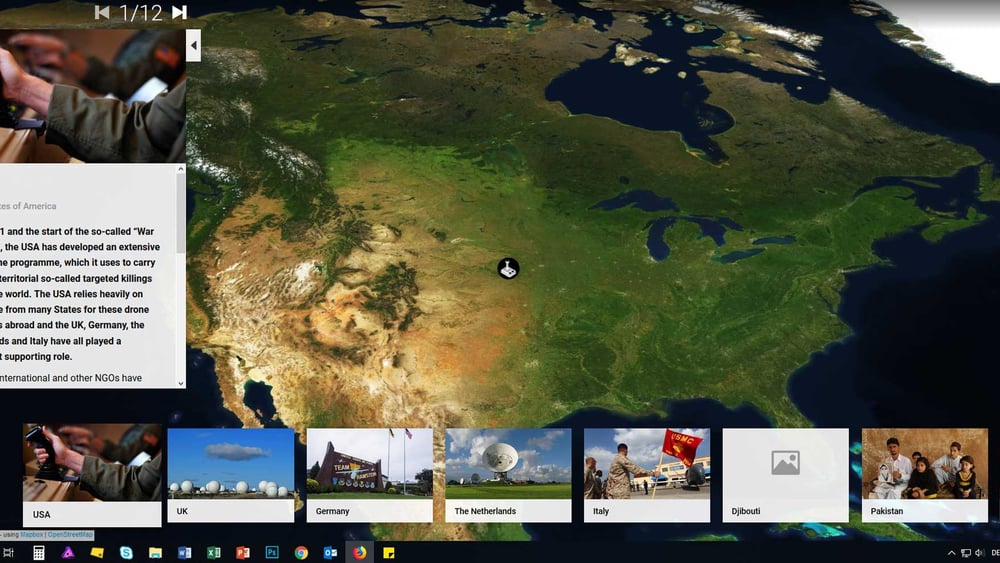Screen dimensions: 1000x563
Task: Open network status in system tray
Action: 966,553
